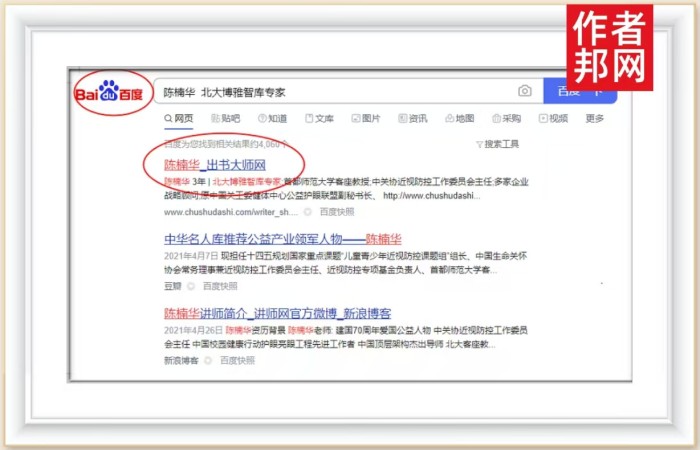Open the 陈楠华_出书大师网 result link
700x450 pixels.
[215, 164]
